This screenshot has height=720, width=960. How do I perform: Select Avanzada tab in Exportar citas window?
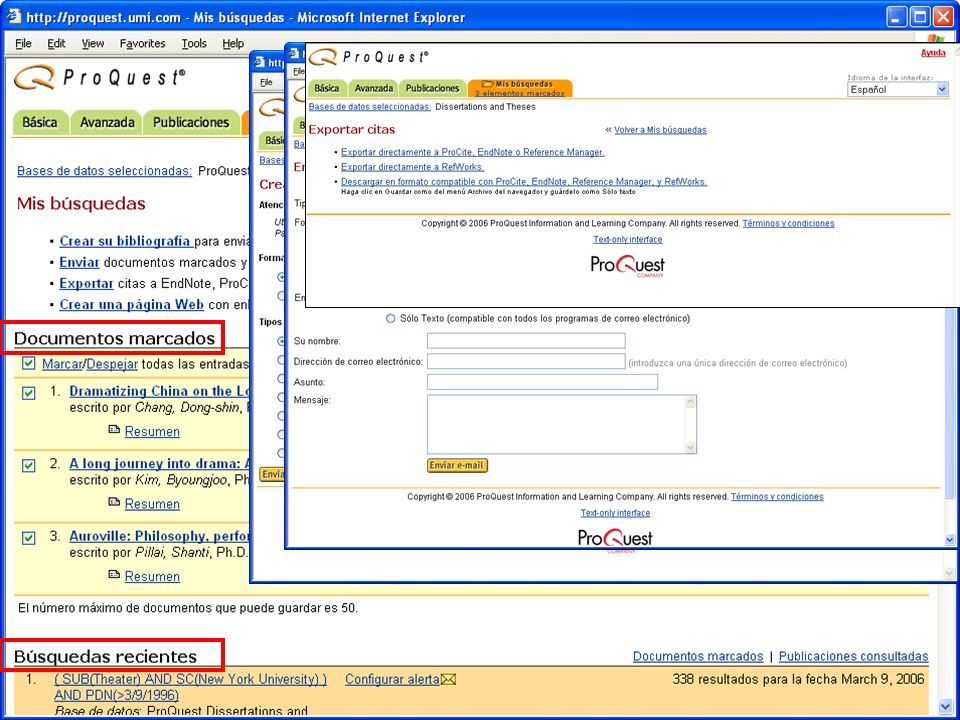pyautogui.click(x=373, y=88)
